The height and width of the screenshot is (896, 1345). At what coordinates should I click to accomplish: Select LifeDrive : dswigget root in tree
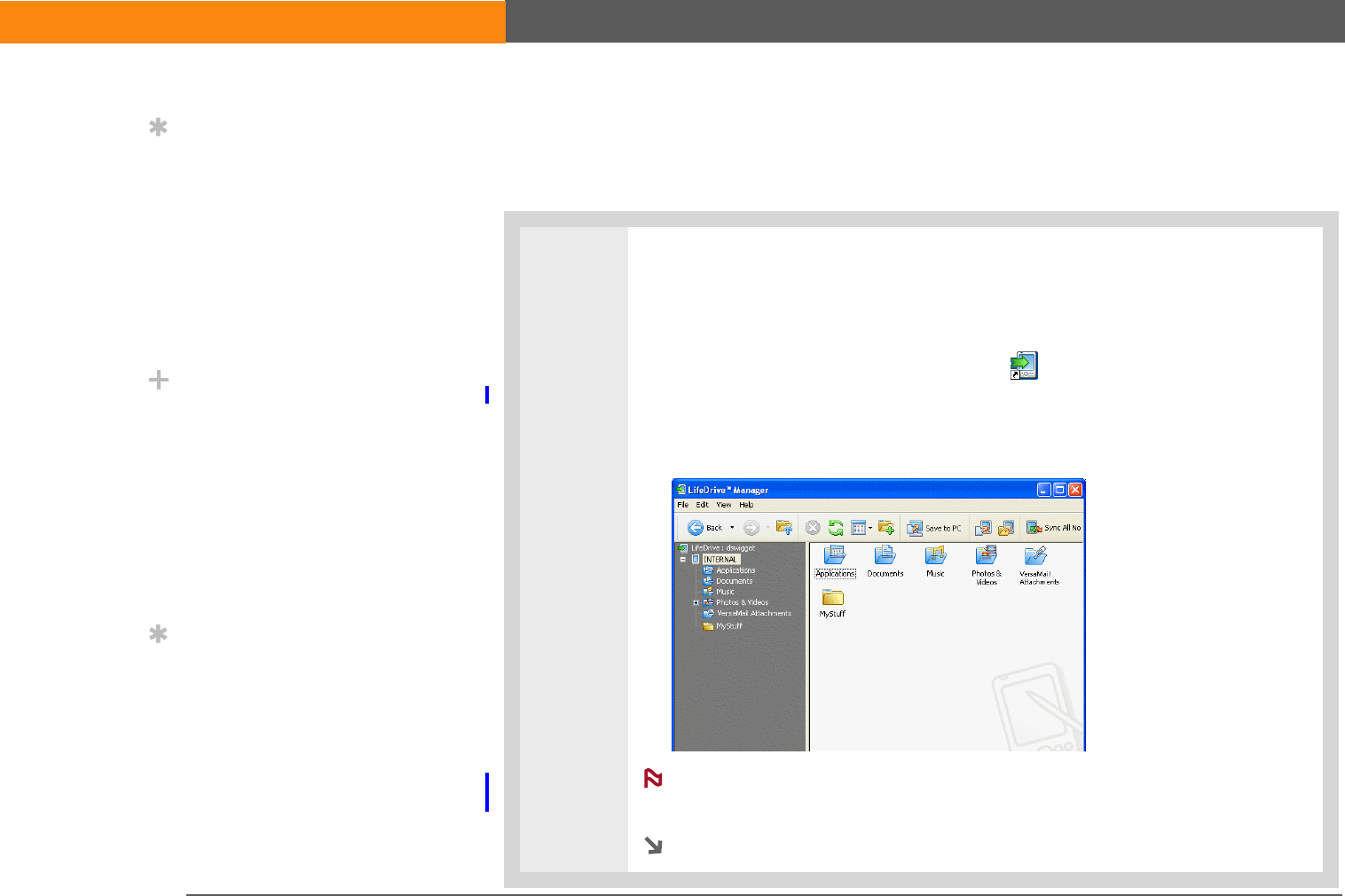(716, 548)
